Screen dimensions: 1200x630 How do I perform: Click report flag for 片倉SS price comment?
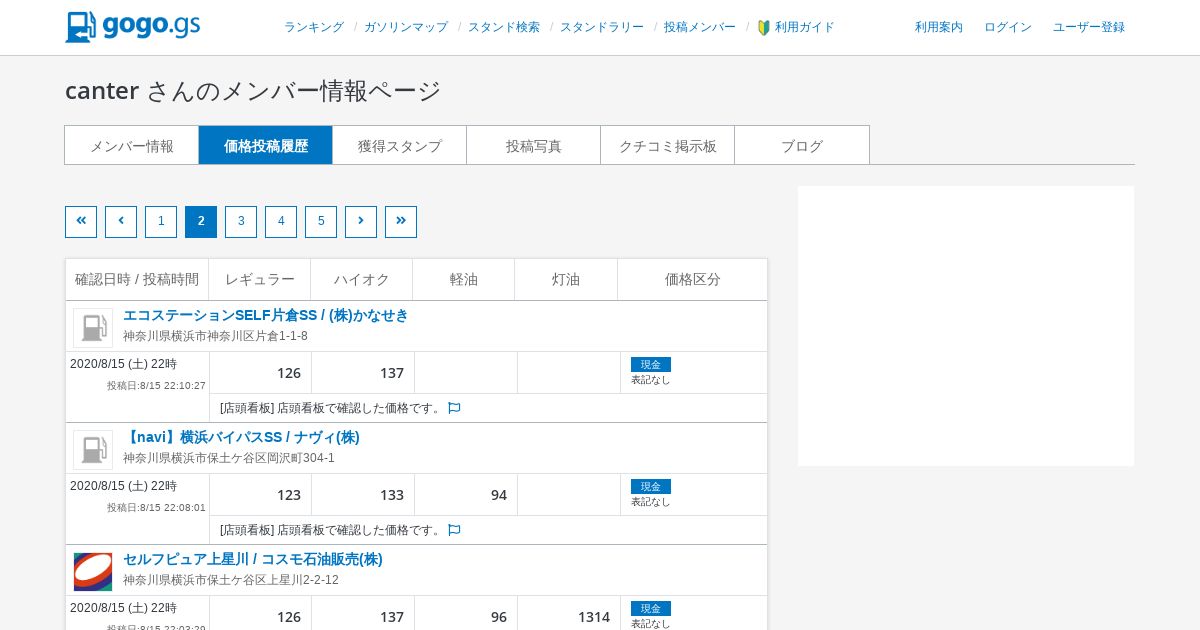454,408
